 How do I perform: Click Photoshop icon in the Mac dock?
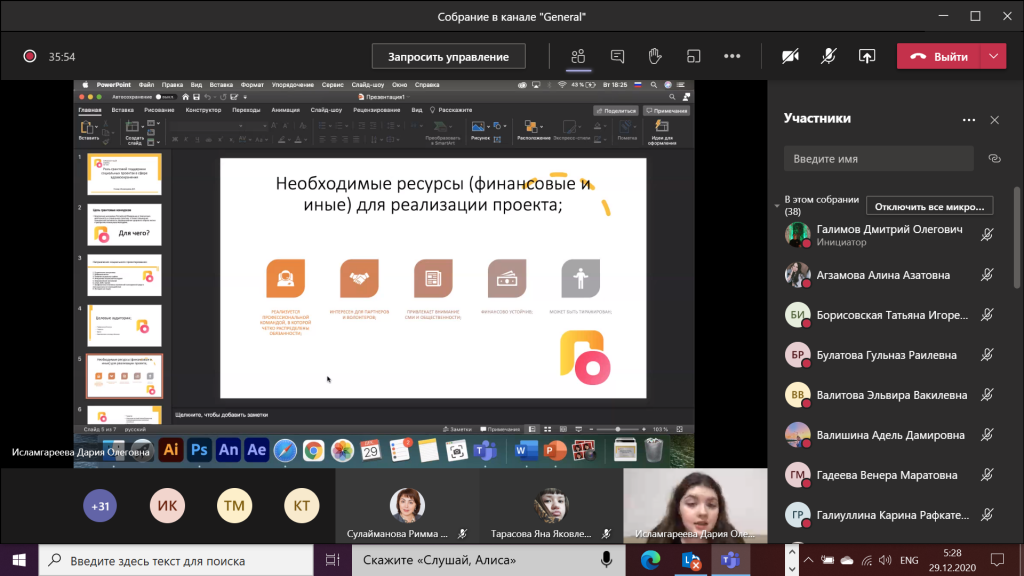point(199,450)
